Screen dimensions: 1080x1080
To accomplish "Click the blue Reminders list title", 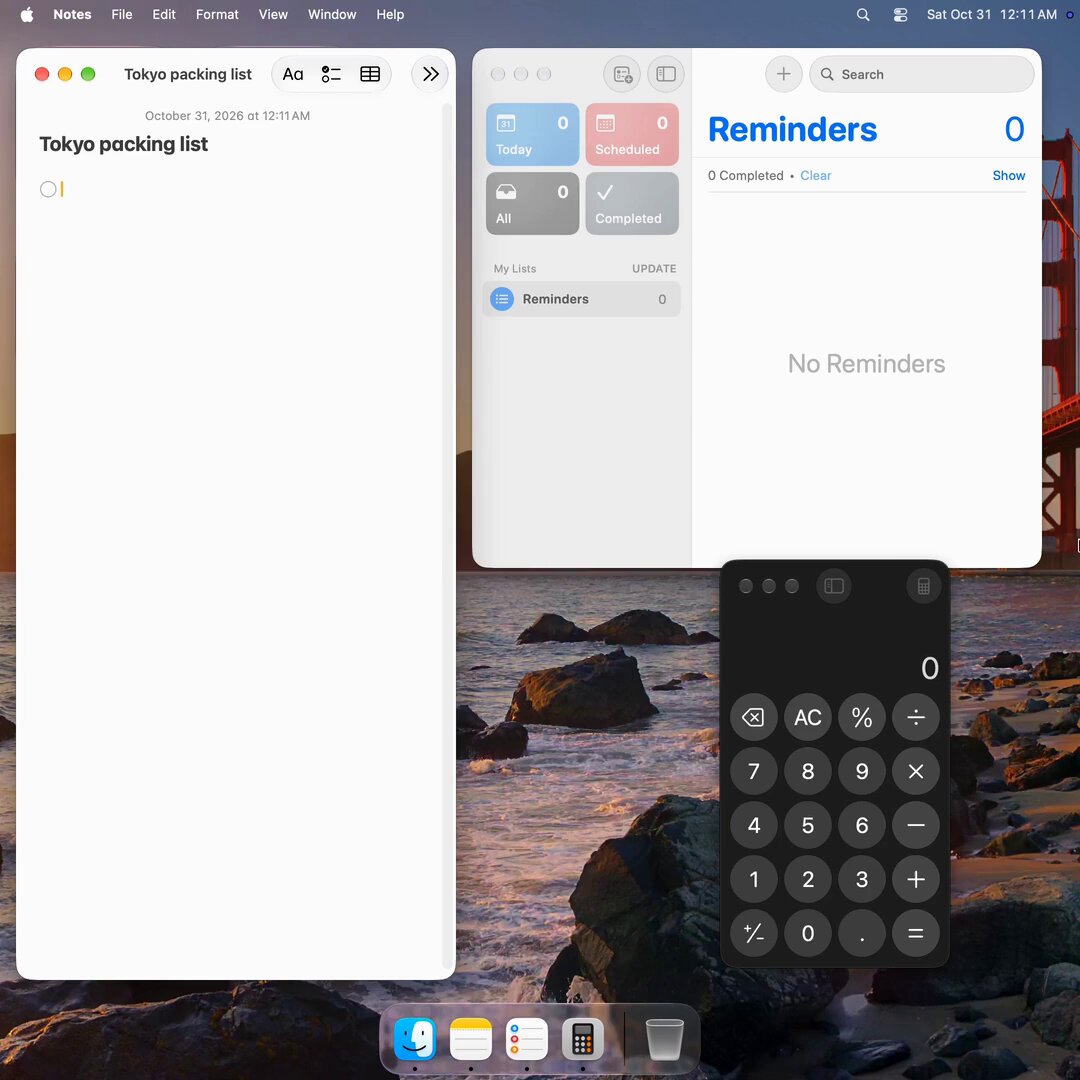I will (x=793, y=129).
